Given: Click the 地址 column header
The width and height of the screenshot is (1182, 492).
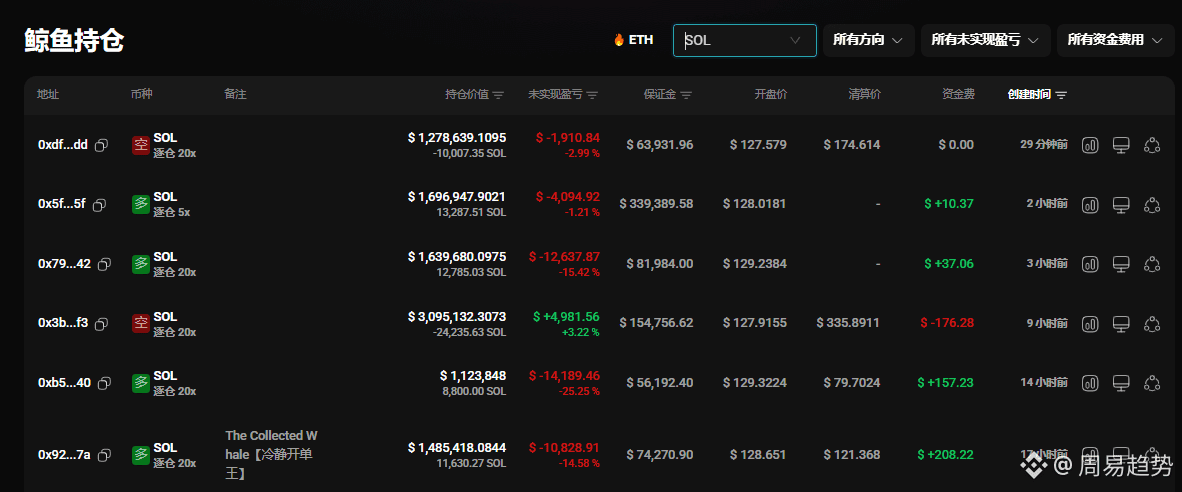Looking at the screenshot, I should 48,94.
